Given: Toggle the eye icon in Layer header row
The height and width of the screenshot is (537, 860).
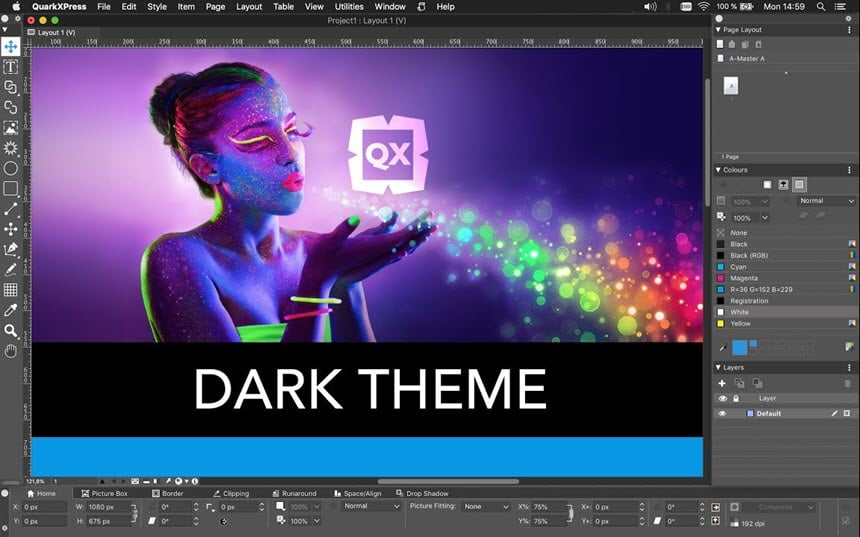Looking at the screenshot, I should pos(723,399).
